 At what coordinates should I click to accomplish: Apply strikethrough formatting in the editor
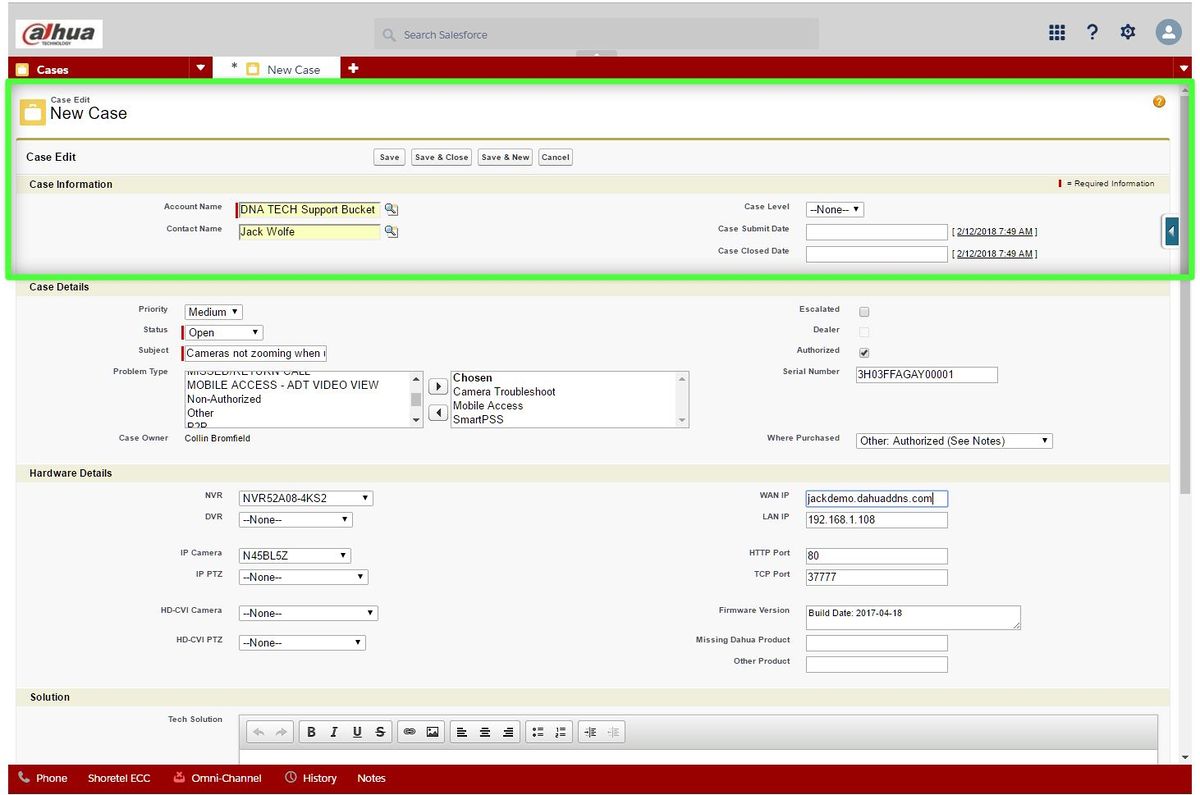click(x=380, y=732)
